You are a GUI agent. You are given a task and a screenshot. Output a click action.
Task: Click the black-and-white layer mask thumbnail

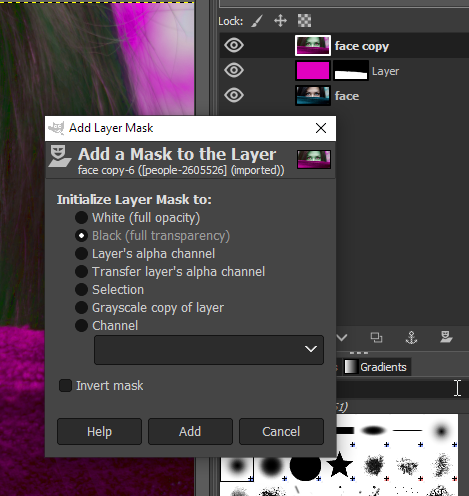click(x=351, y=70)
